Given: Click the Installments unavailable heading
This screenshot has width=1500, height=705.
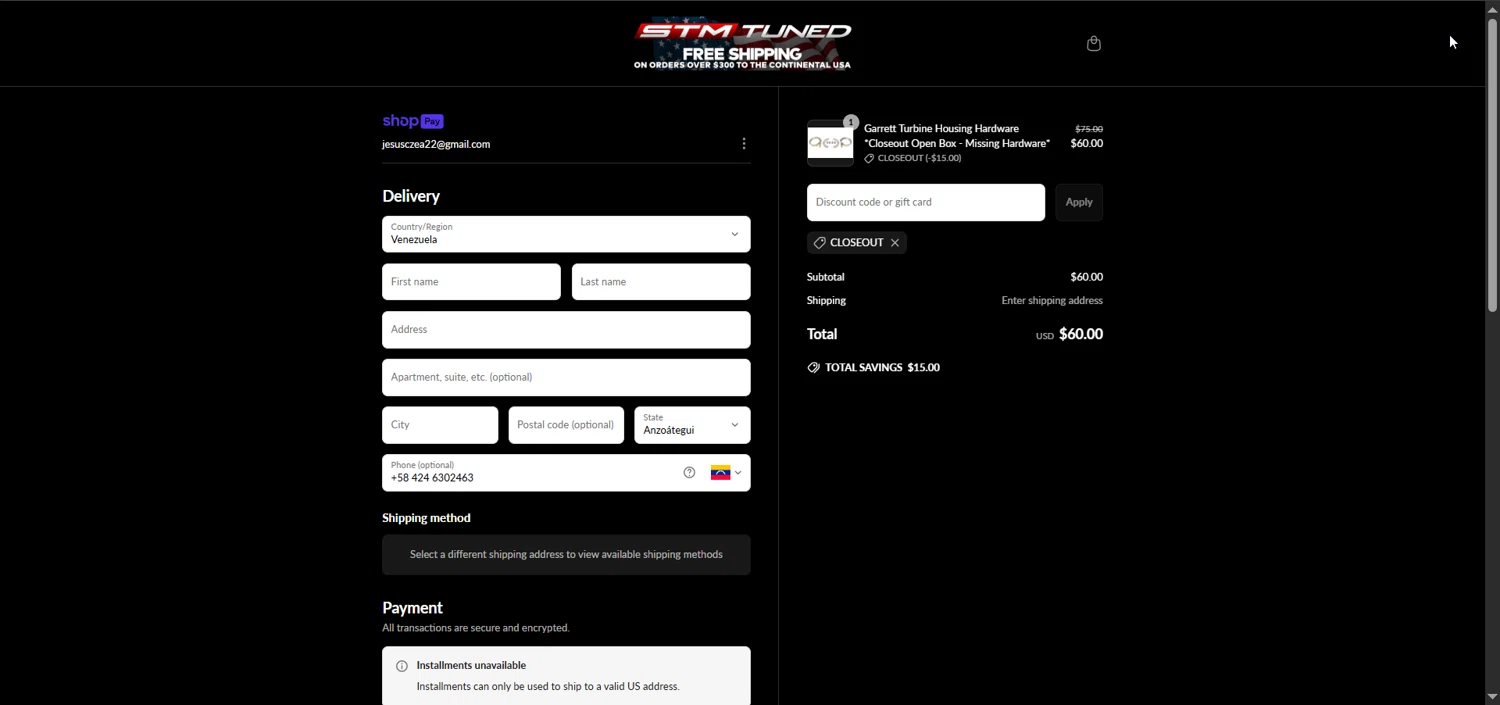Looking at the screenshot, I should (x=471, y=666).
